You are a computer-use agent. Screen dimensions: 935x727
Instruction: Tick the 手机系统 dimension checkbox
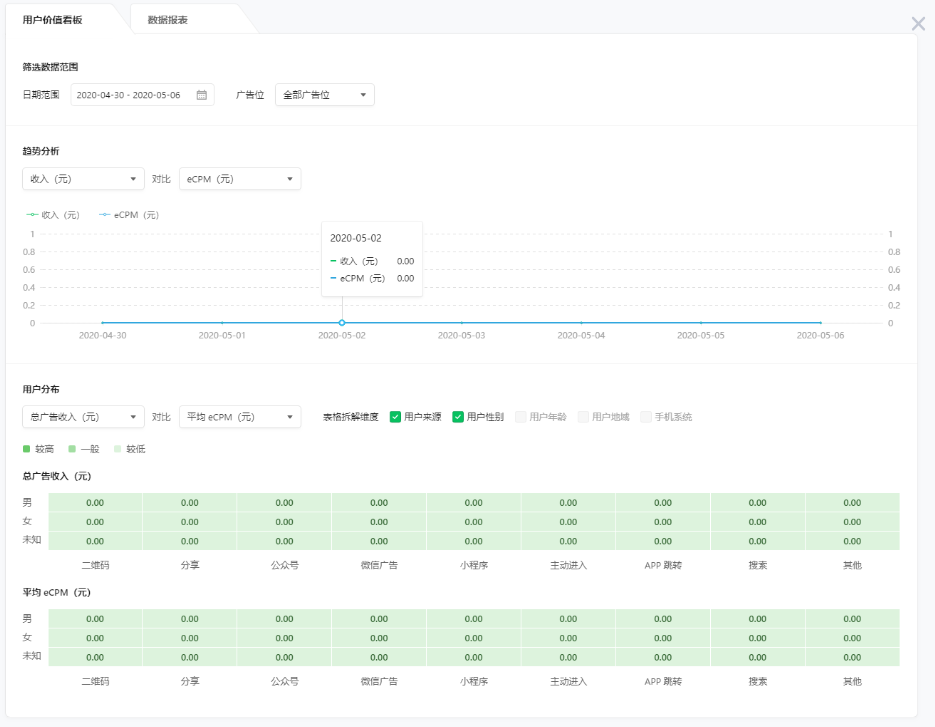click(x=646, y=417)
